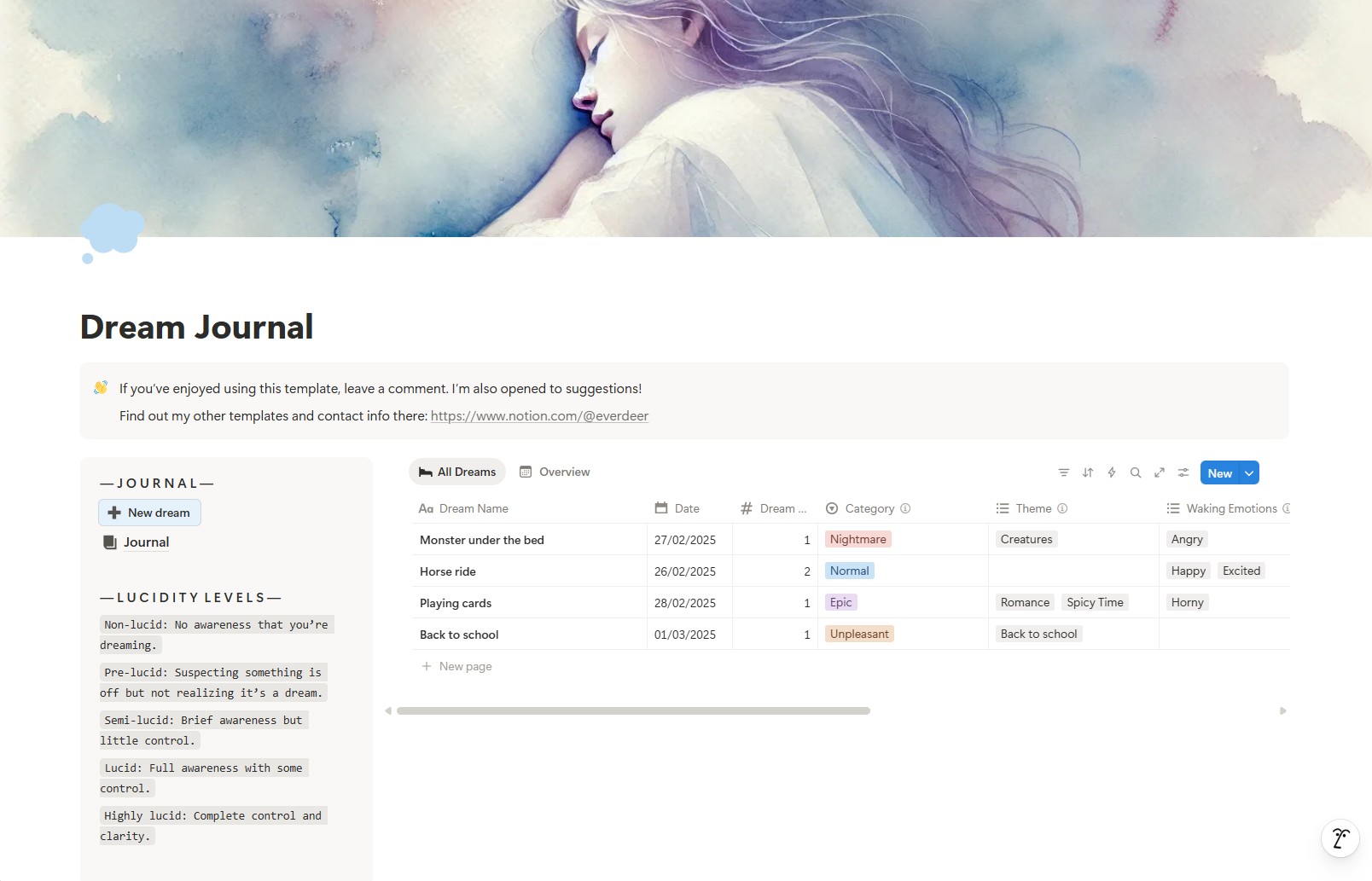Click the 01/03/2025 date cell
Viewport: 1372px width, 881px height.
tap(689, 635)
